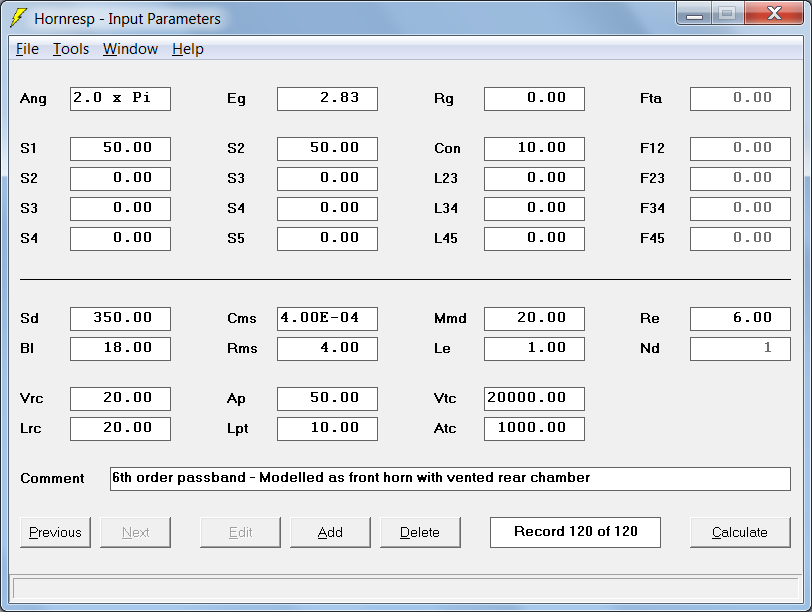Image resolution: width=812 pixels, height=612 pixels.
Task: Open the Help menu
Action: tap(188, 49)
